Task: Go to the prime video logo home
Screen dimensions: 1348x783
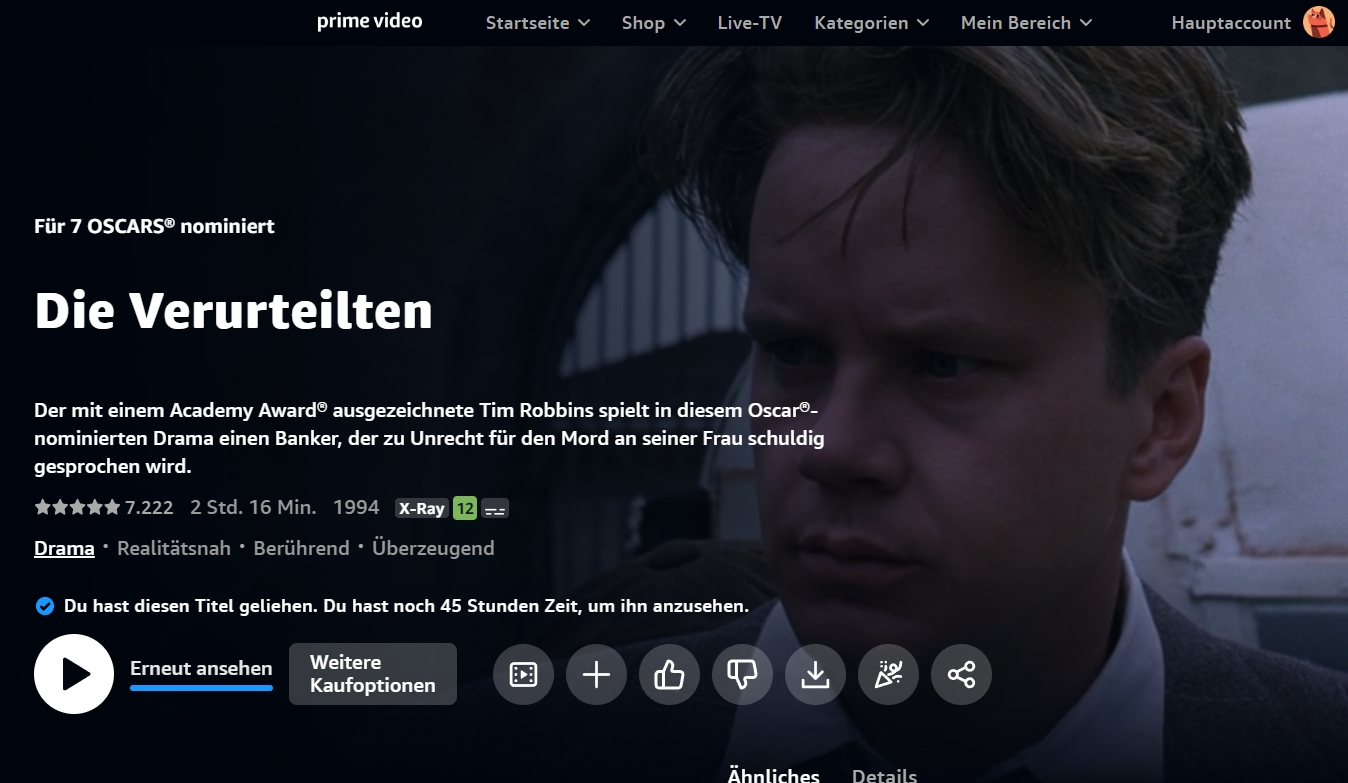Action: [x=370, y=21]
